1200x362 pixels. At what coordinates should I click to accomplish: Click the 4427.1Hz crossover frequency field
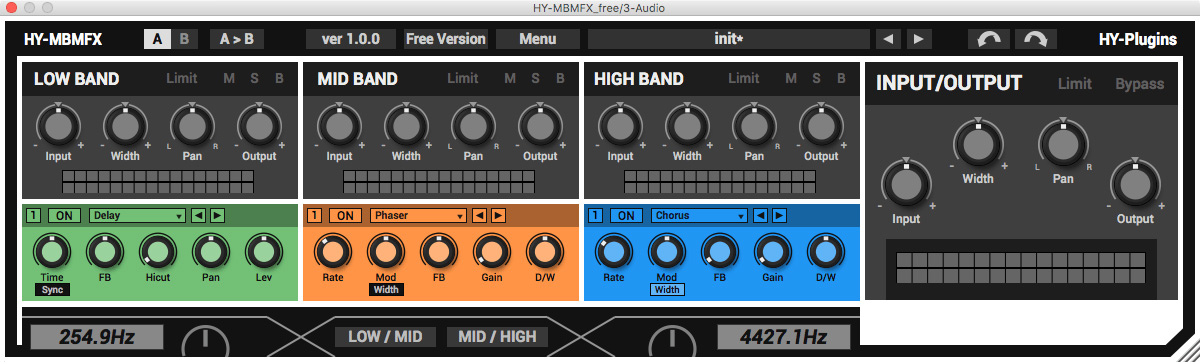783,337
